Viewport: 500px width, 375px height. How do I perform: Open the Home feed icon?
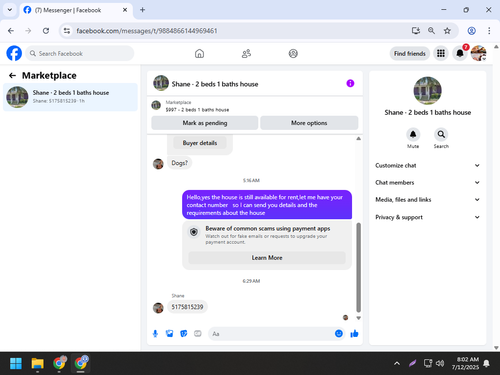tap(199, 53)
